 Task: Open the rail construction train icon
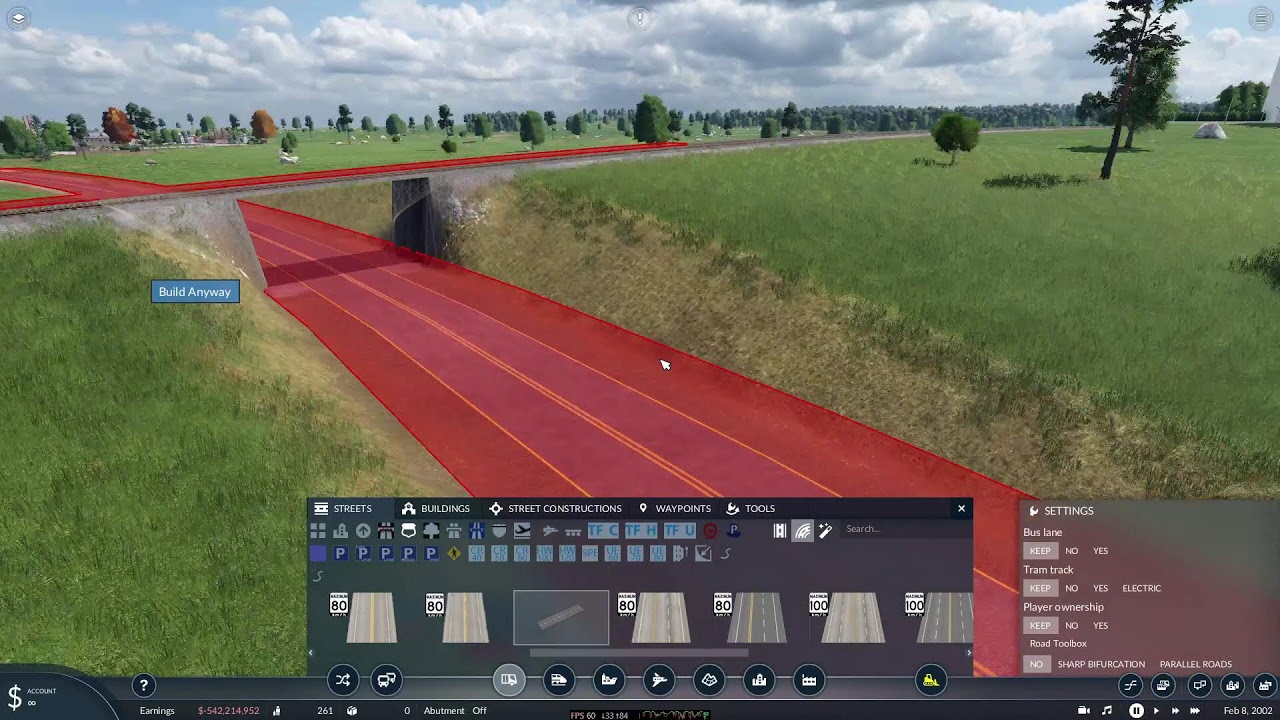[559, 681]
